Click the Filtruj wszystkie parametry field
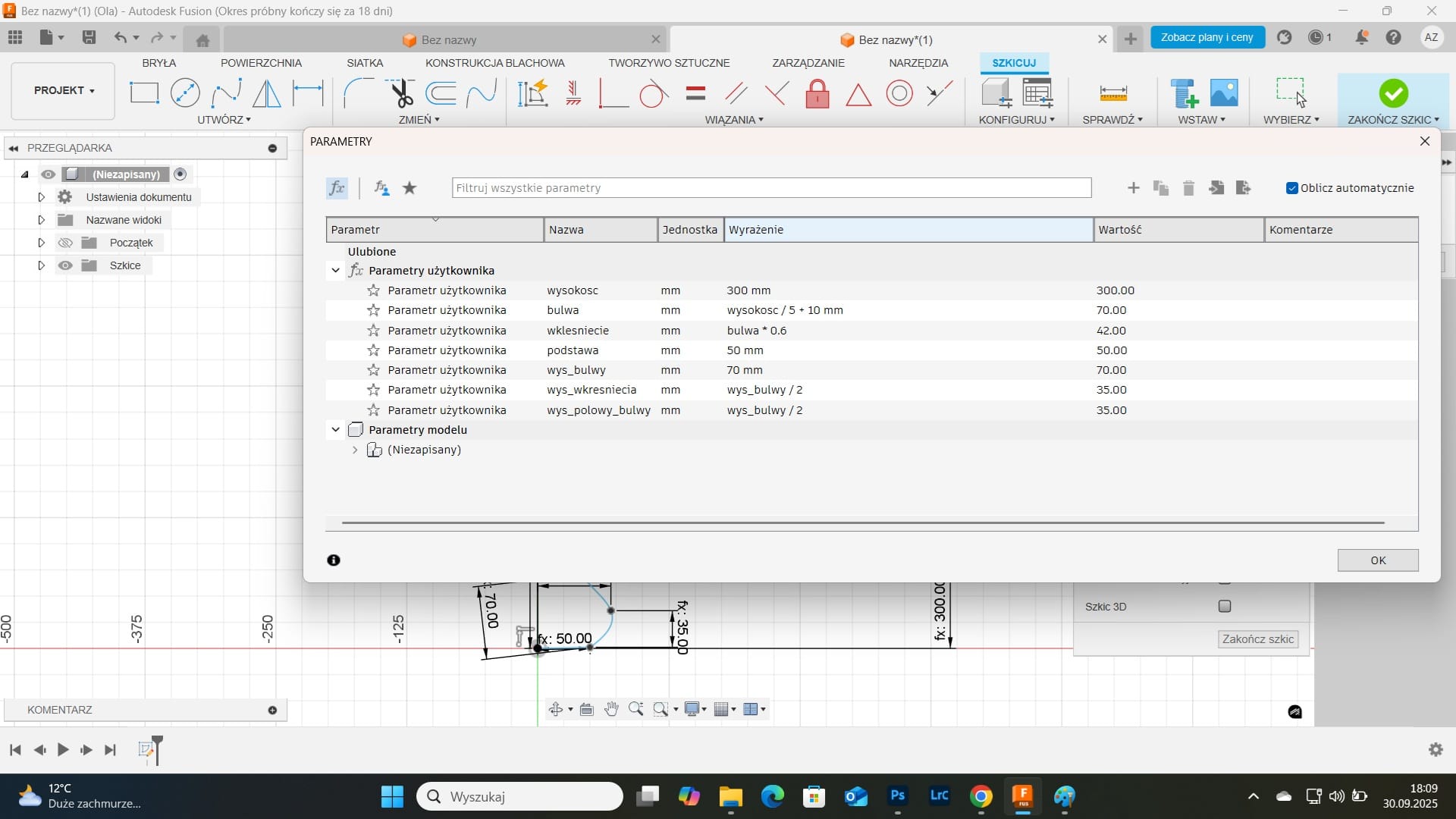Image resolution: width=1456 pixels, height=819 pixels. tap(770, 188)
